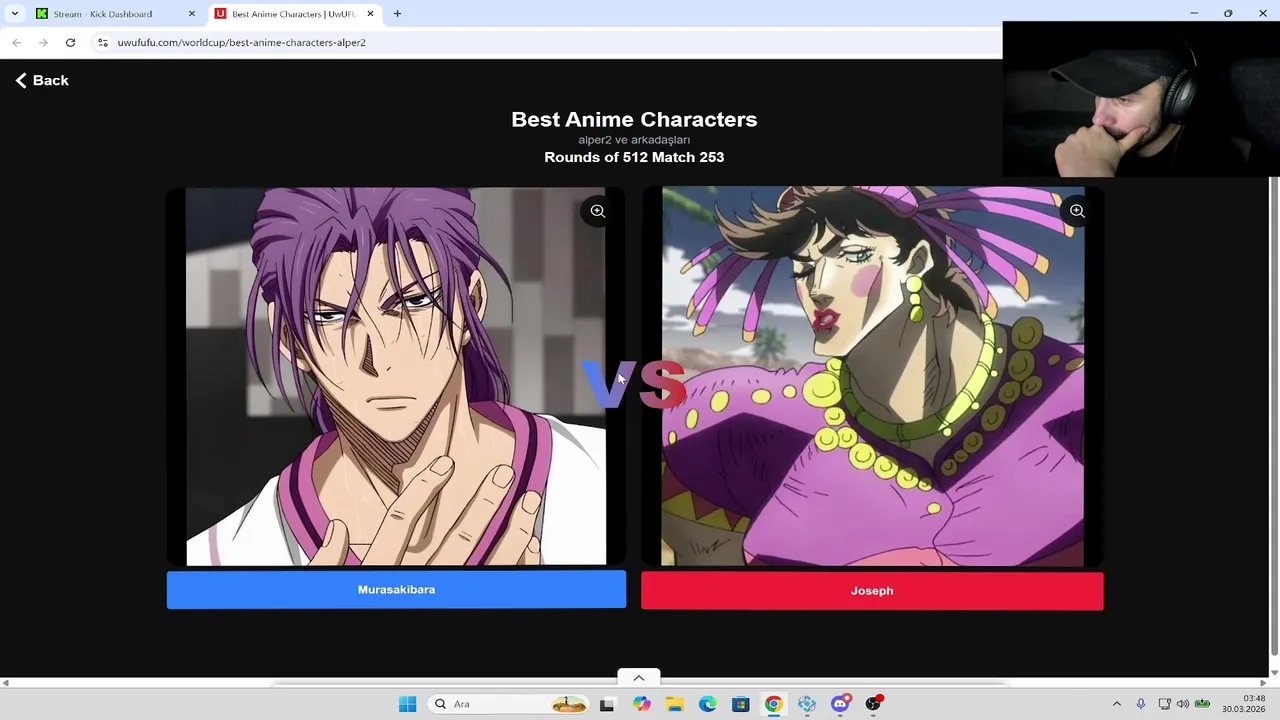Open the clock showing 03:48
Viewport: 1280px width, 720px height.
pos(1243,704)
